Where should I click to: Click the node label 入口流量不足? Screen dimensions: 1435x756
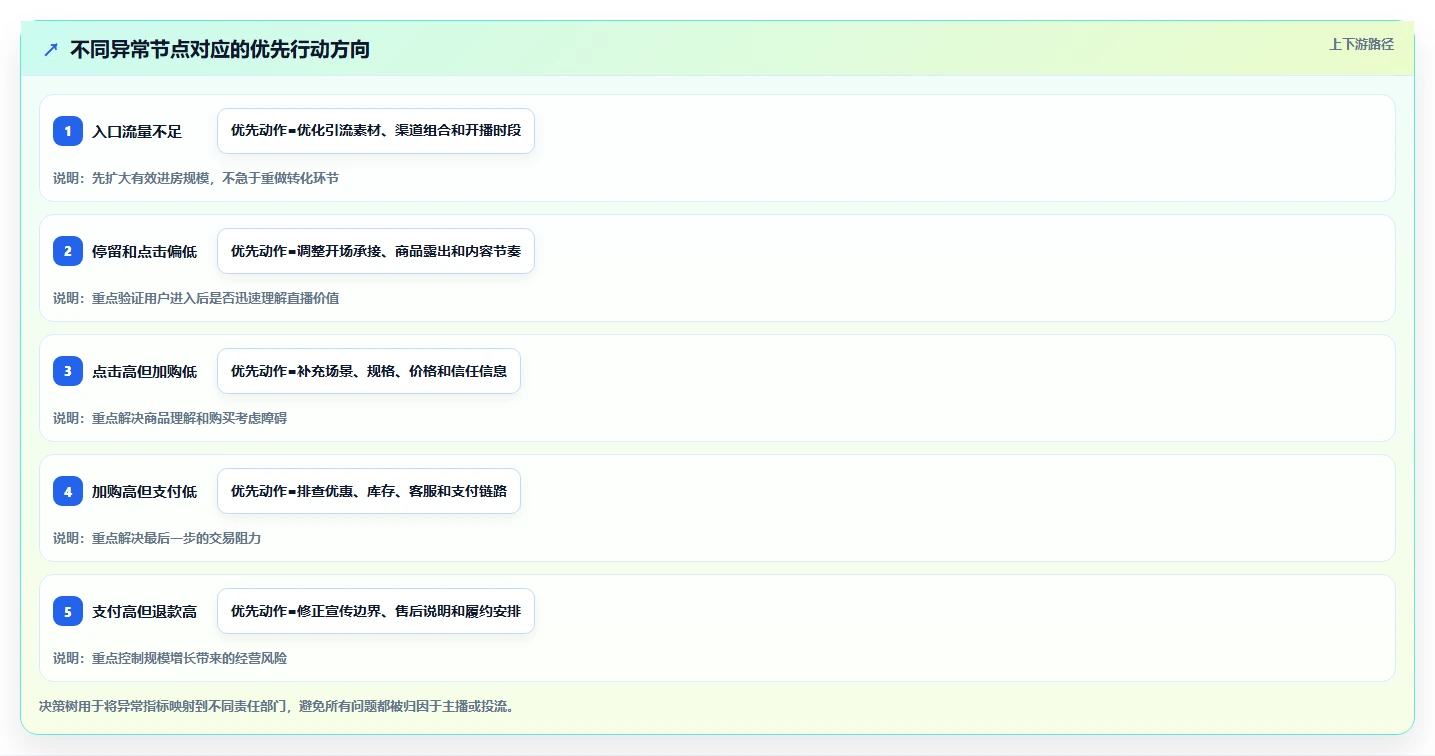click(x=137, y=132)
